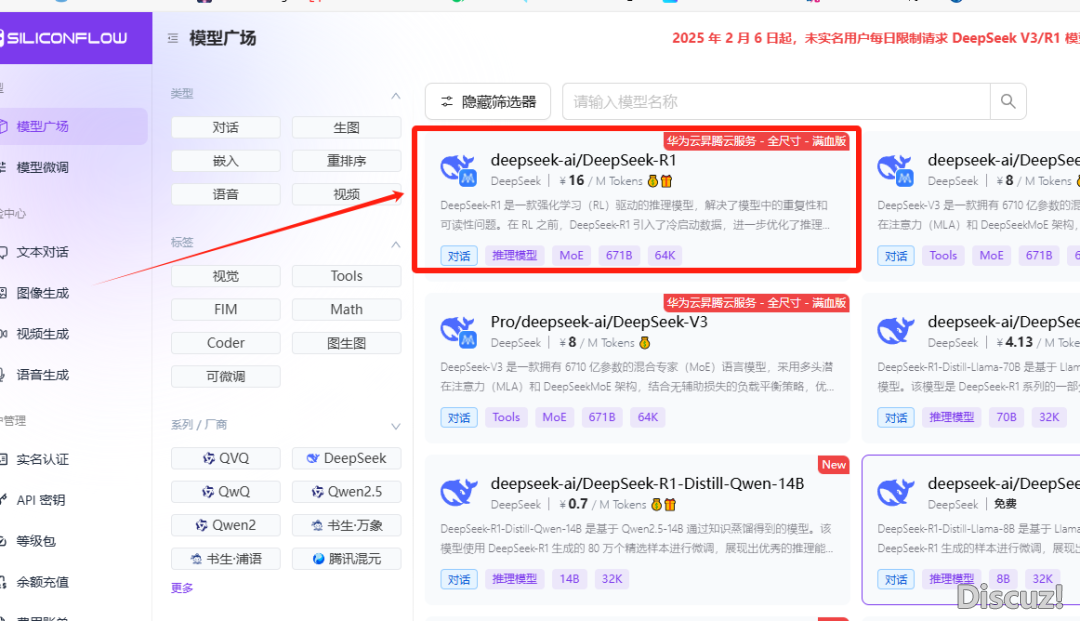The width and height of the screenshot is (1080, 621).
Task: Click 推理模型 tag on DeepSeek-R1 card
Action: (x=515, y=255)
